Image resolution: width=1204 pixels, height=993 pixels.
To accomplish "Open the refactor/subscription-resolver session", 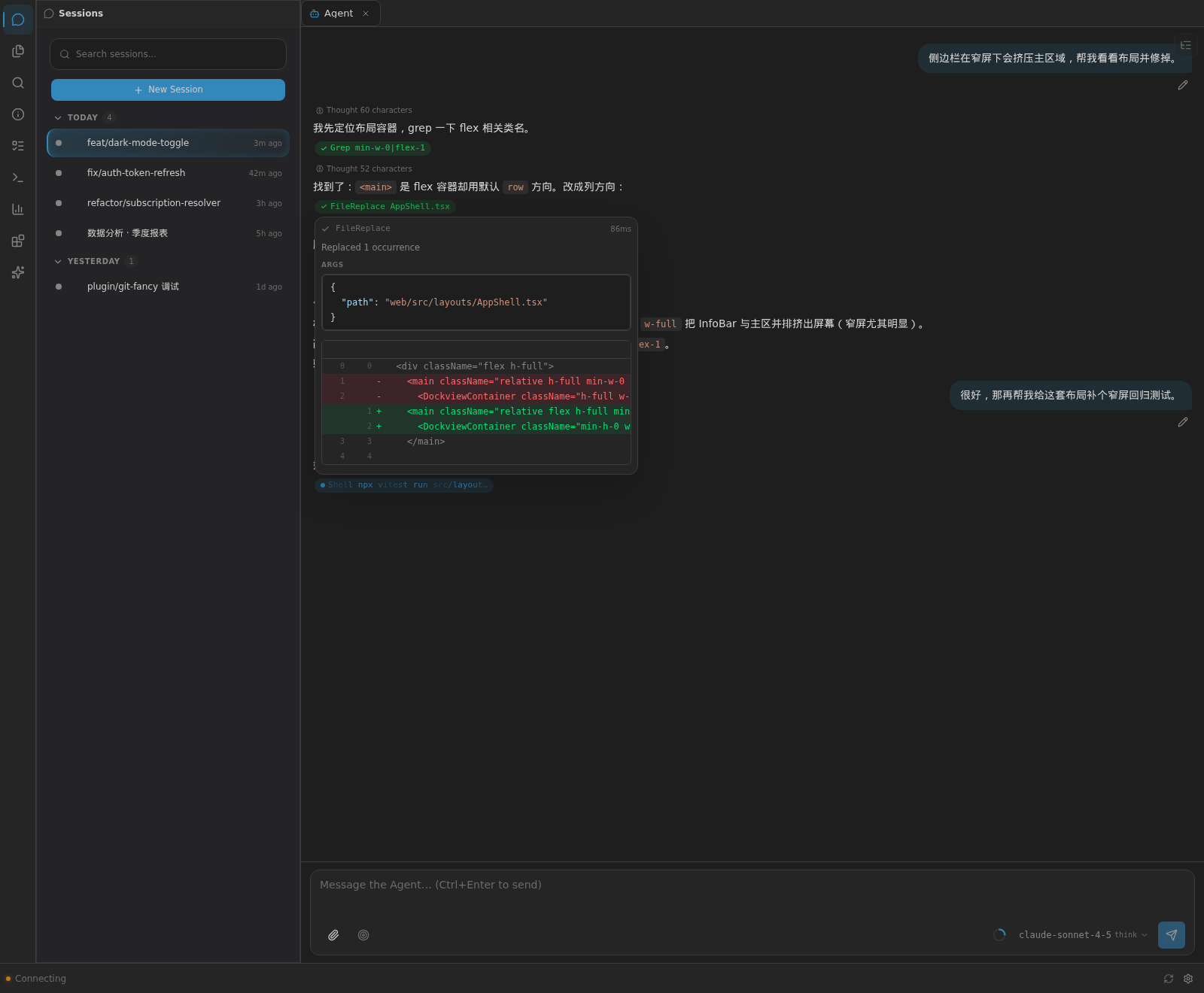I will [168, 203].
